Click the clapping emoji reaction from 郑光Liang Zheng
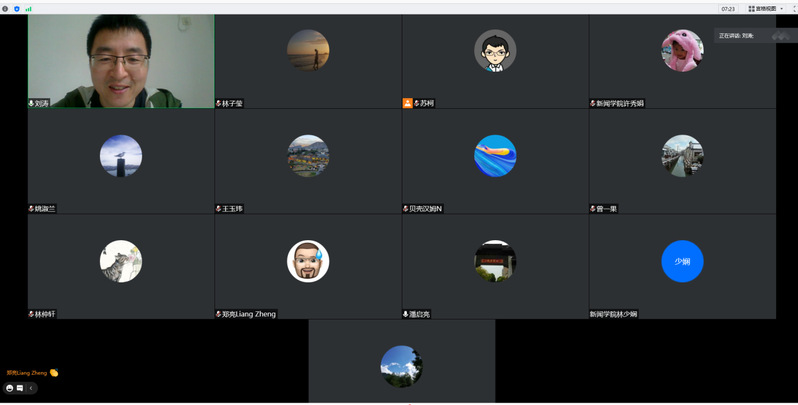 click(x=54, y=373)
